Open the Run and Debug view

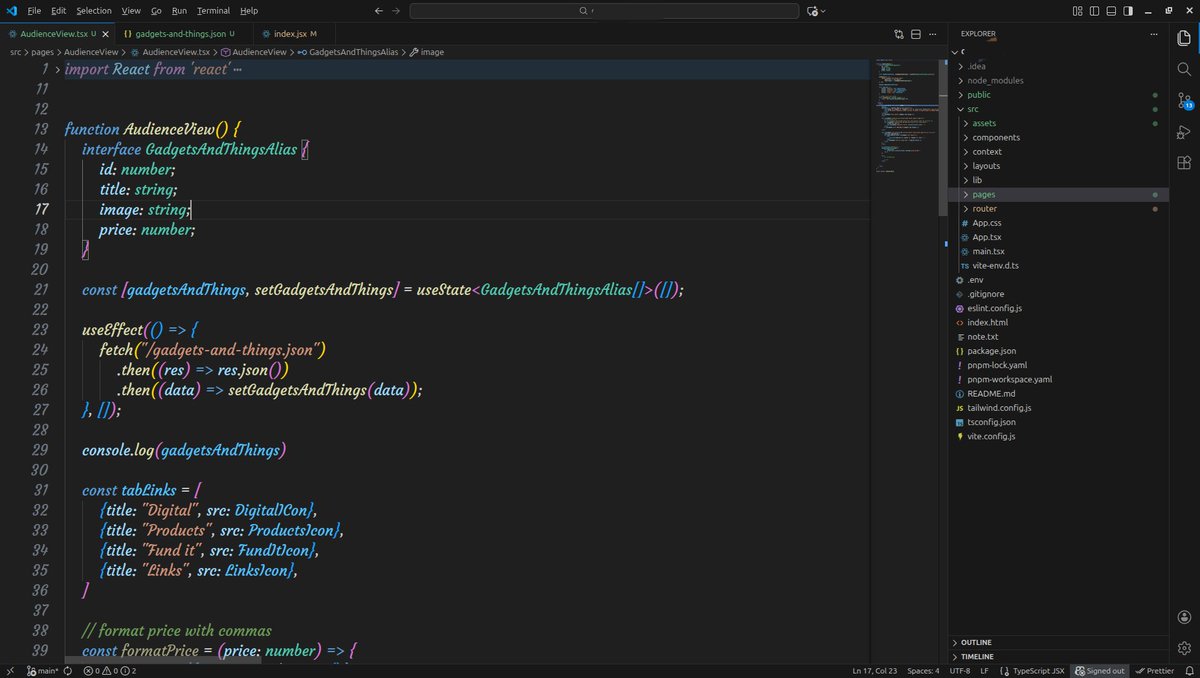pyautogui.click(x=1184, y=131)
